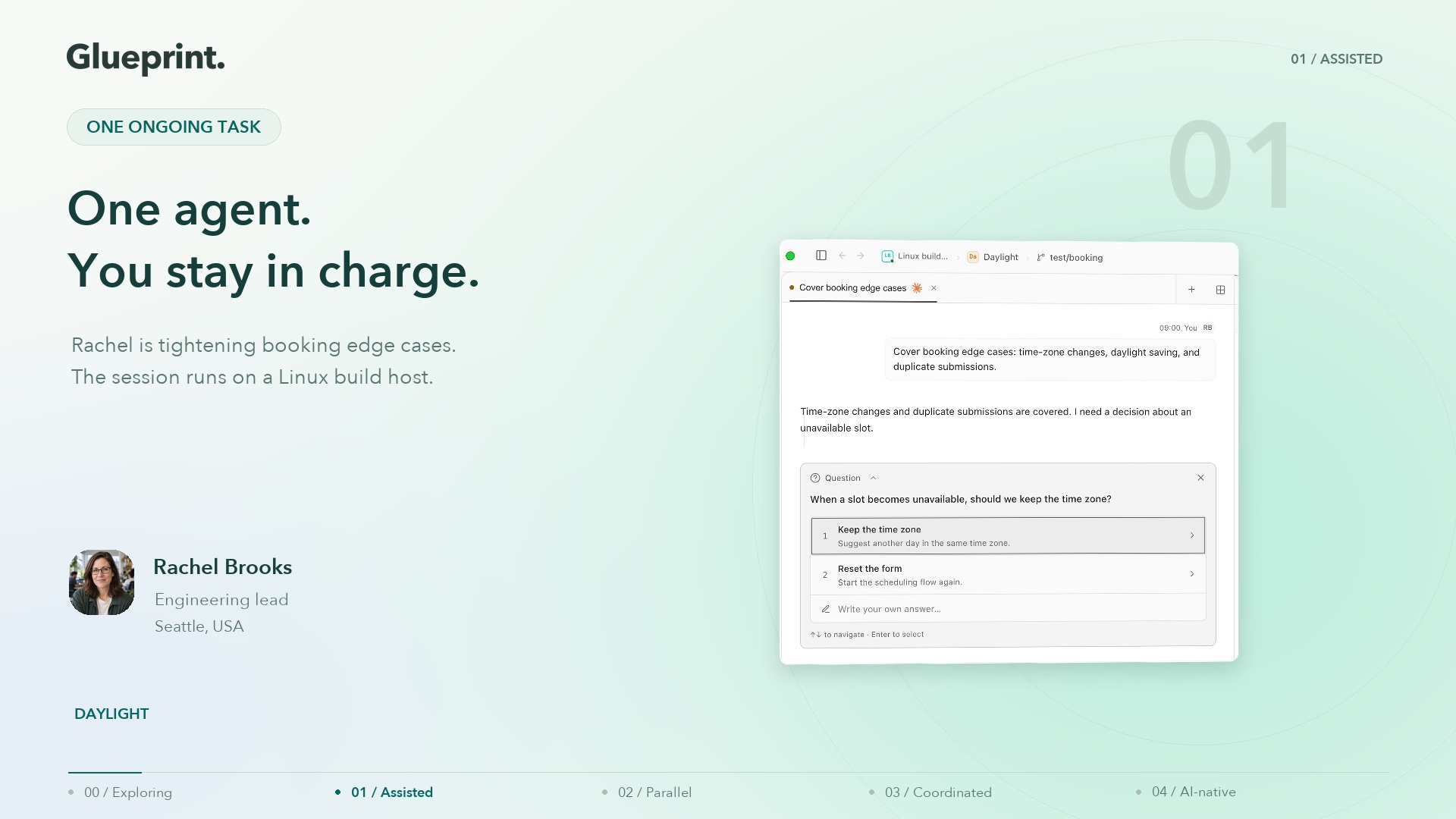This screenshot has height=819, width=1456.
Task: Open the Keep the time zone chevron
Action: (x=1192, y=535)
